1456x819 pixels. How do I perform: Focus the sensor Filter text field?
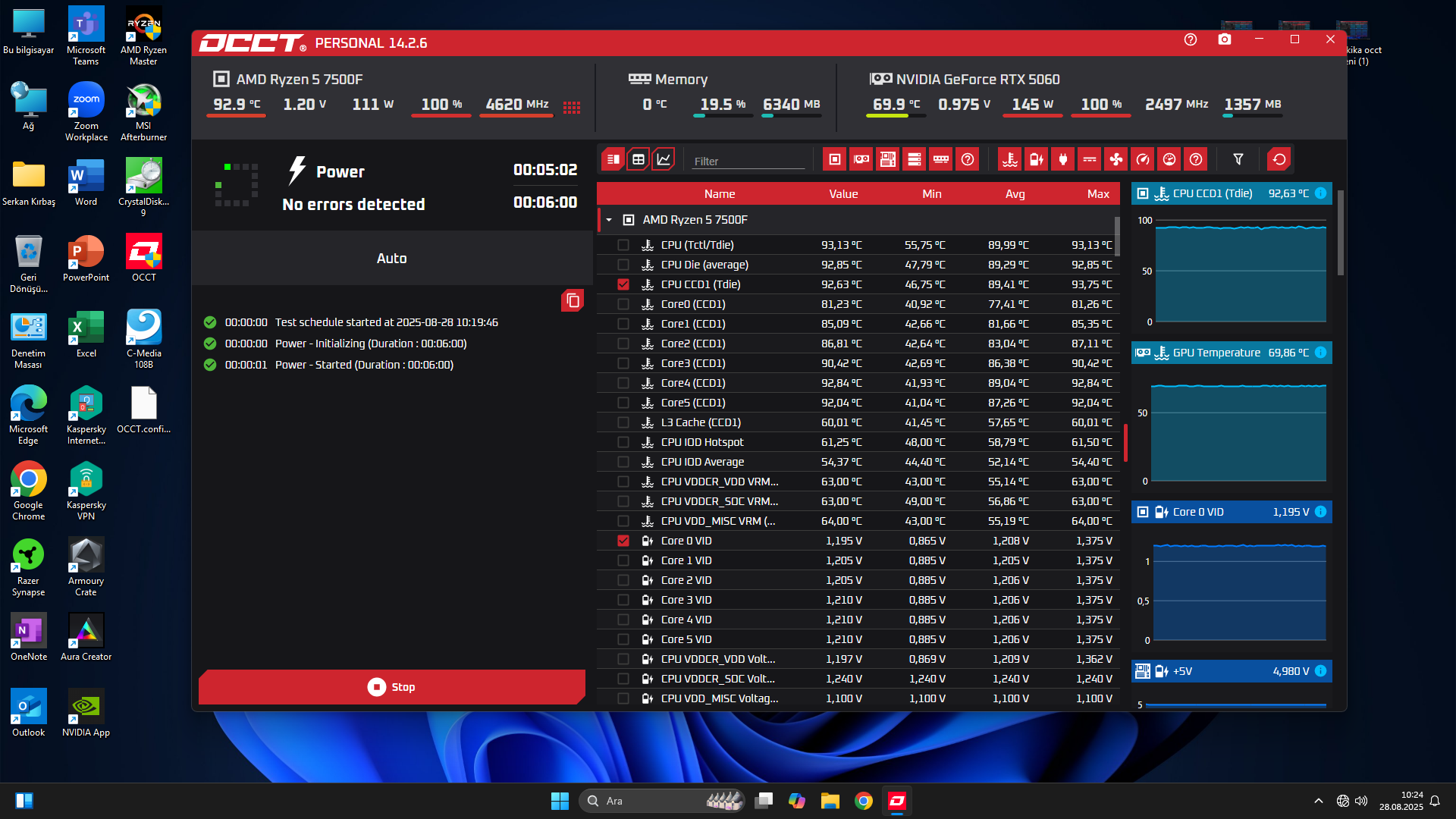[x=748, y=161]
